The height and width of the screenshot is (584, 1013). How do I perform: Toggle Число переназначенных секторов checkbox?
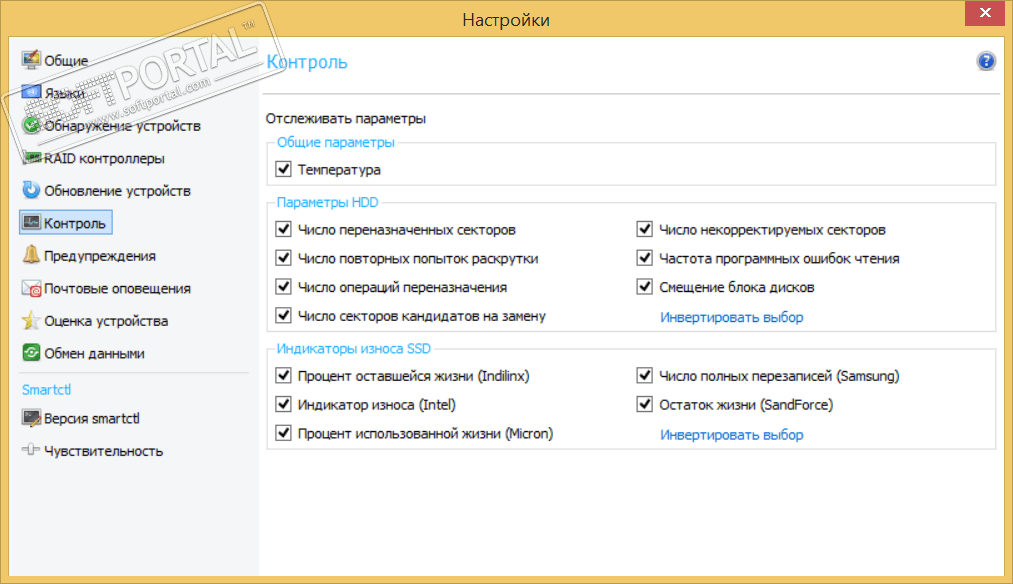[x=284, y=229]
